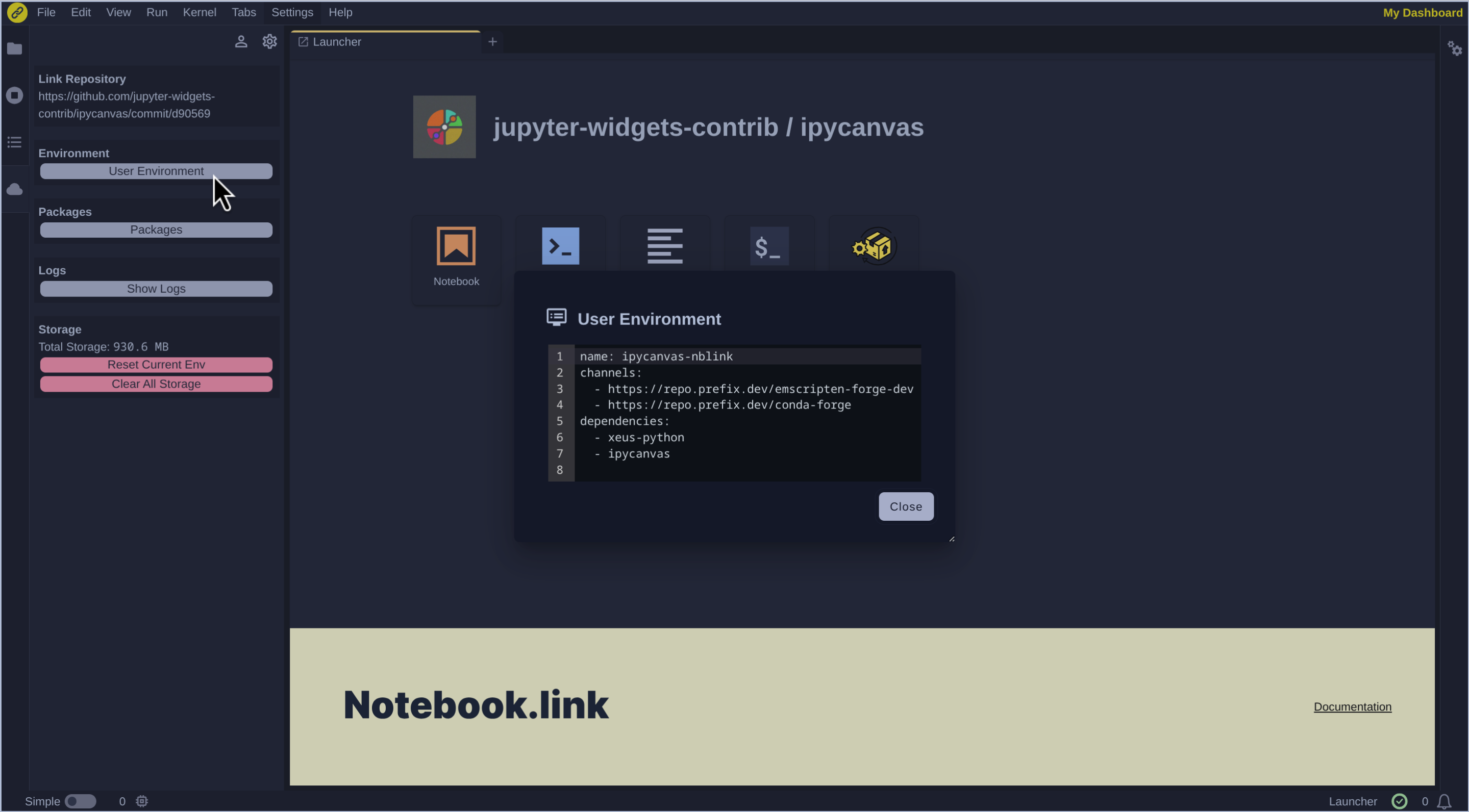Viewport: 1469px width, 812px height.
Task: Toggle the Simple interface switch
Action: point(81,801)
